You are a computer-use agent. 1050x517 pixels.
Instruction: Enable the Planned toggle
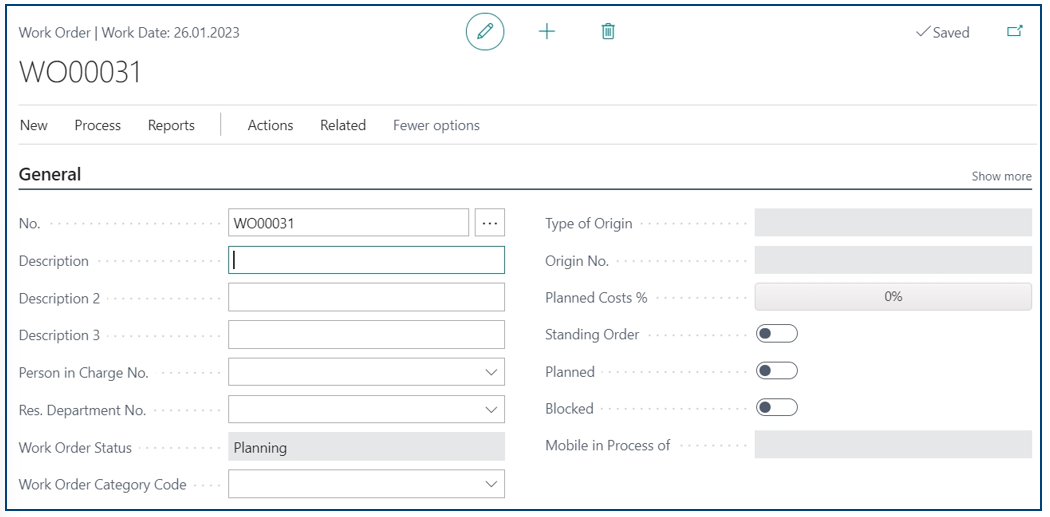(x=777, y=370)
